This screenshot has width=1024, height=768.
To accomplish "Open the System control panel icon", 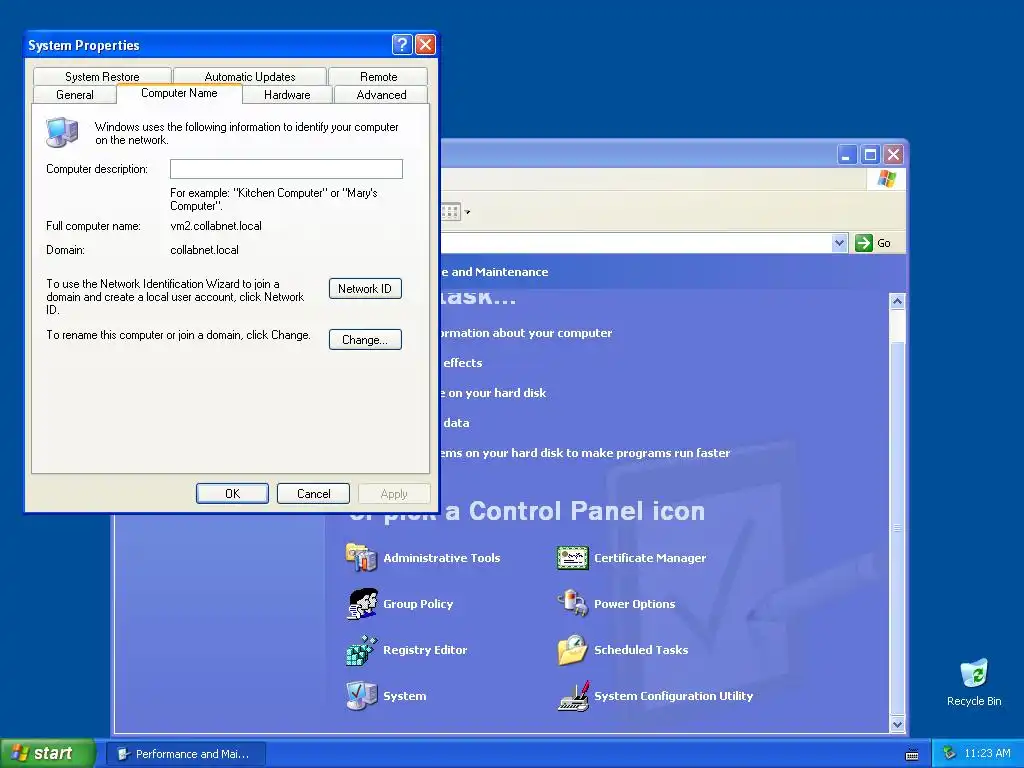I will click(x=362, y=696).
